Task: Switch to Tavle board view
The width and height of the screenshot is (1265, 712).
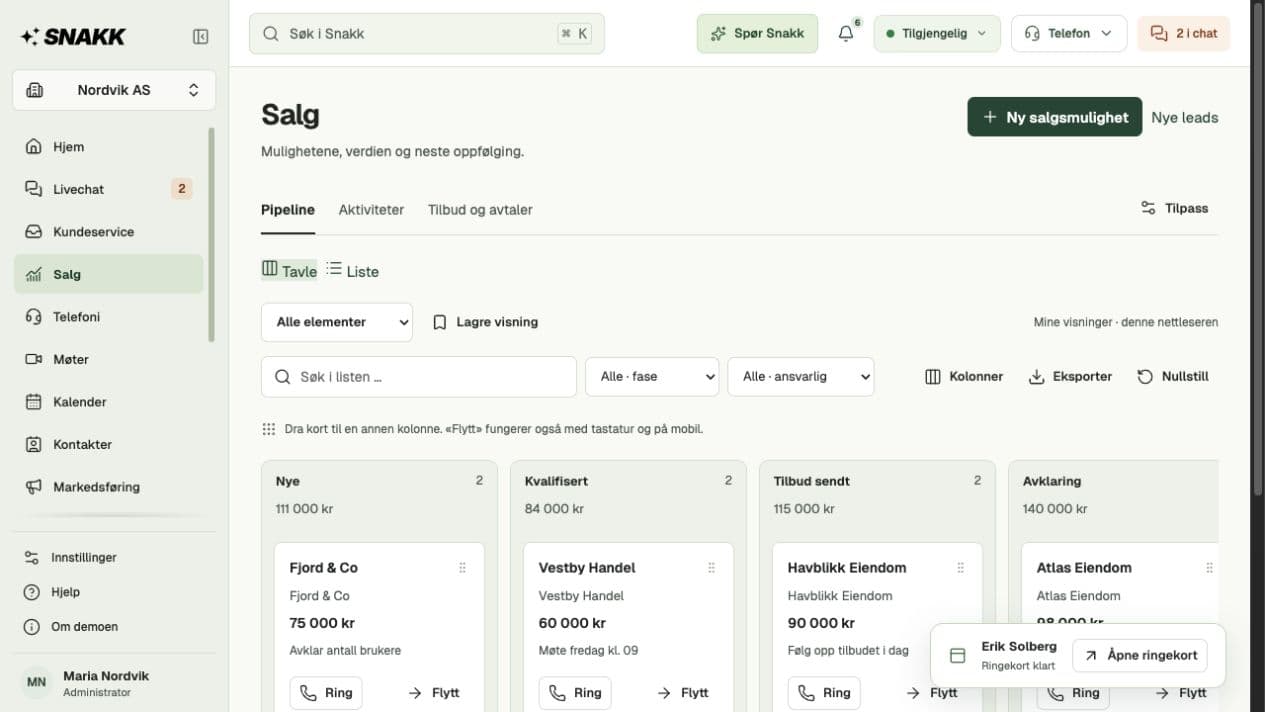Action: click(x=289, y=270)
